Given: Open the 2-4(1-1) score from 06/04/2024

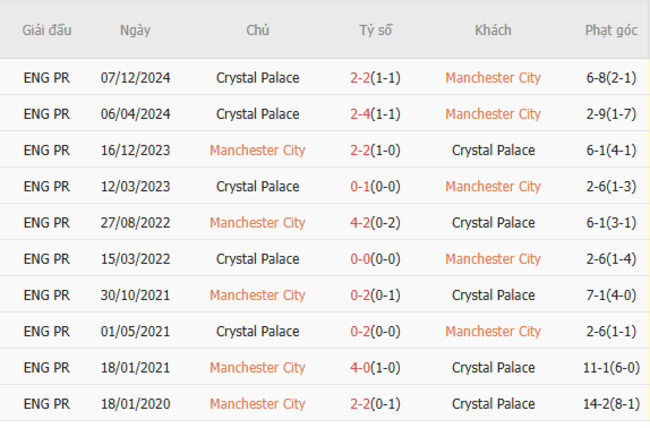Looking at the screenshot, I should (x=376, y=114).
